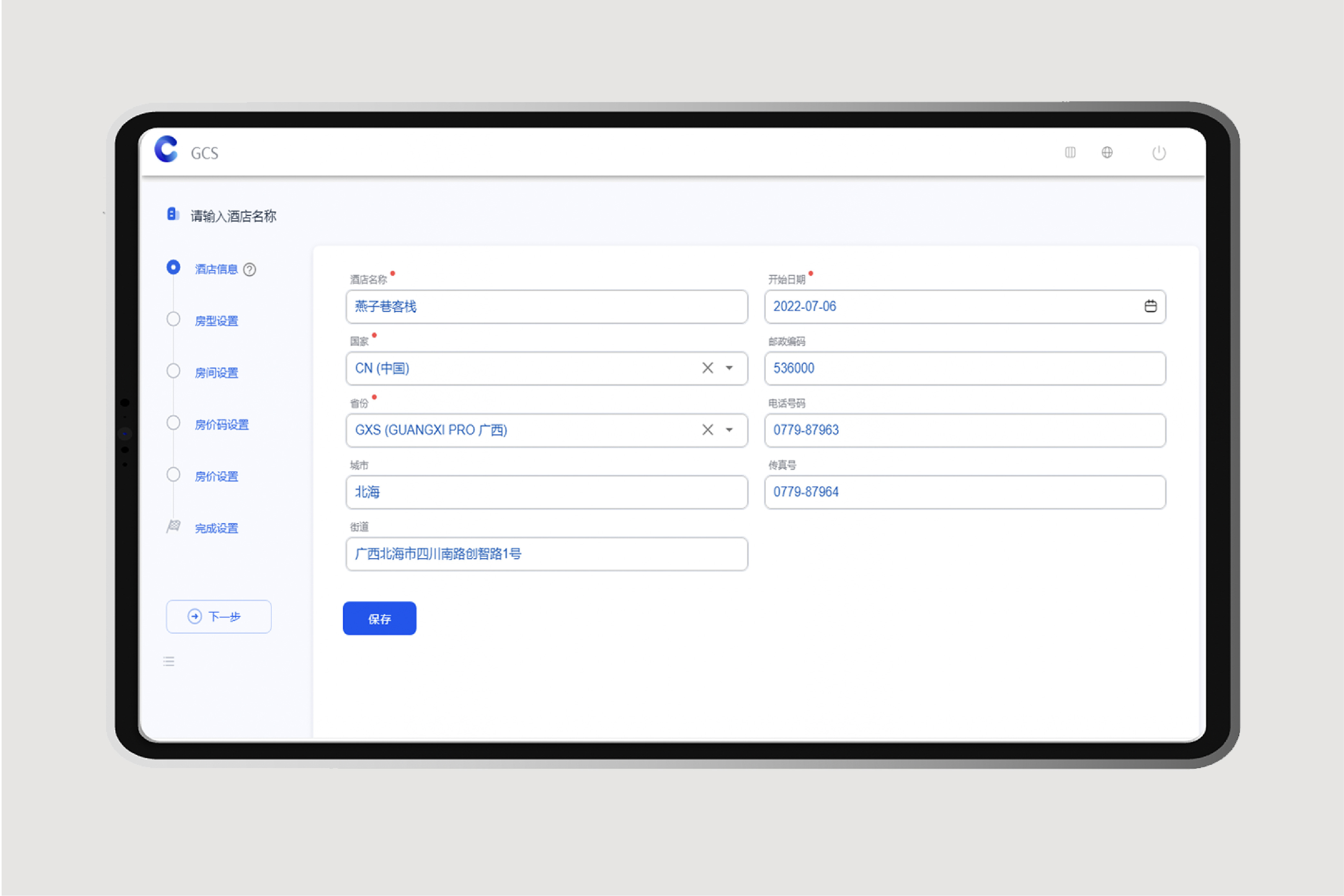Expand the 国家 country dropdown arrow
1344x896 pixels.
pos(729,368)
